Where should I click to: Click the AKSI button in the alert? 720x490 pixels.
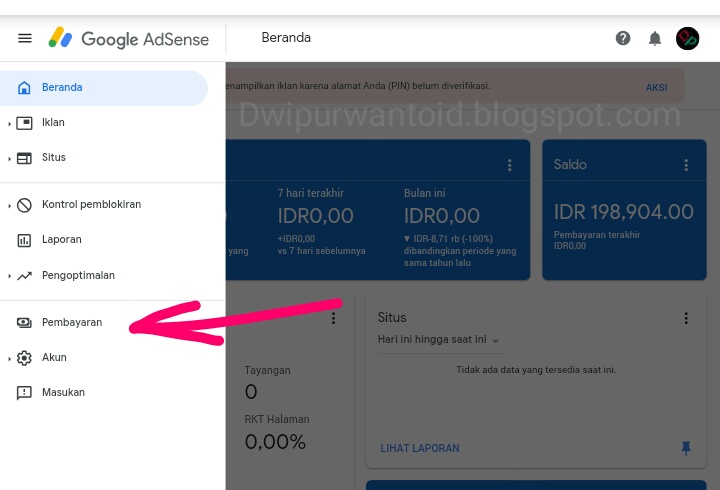(657, 88)
